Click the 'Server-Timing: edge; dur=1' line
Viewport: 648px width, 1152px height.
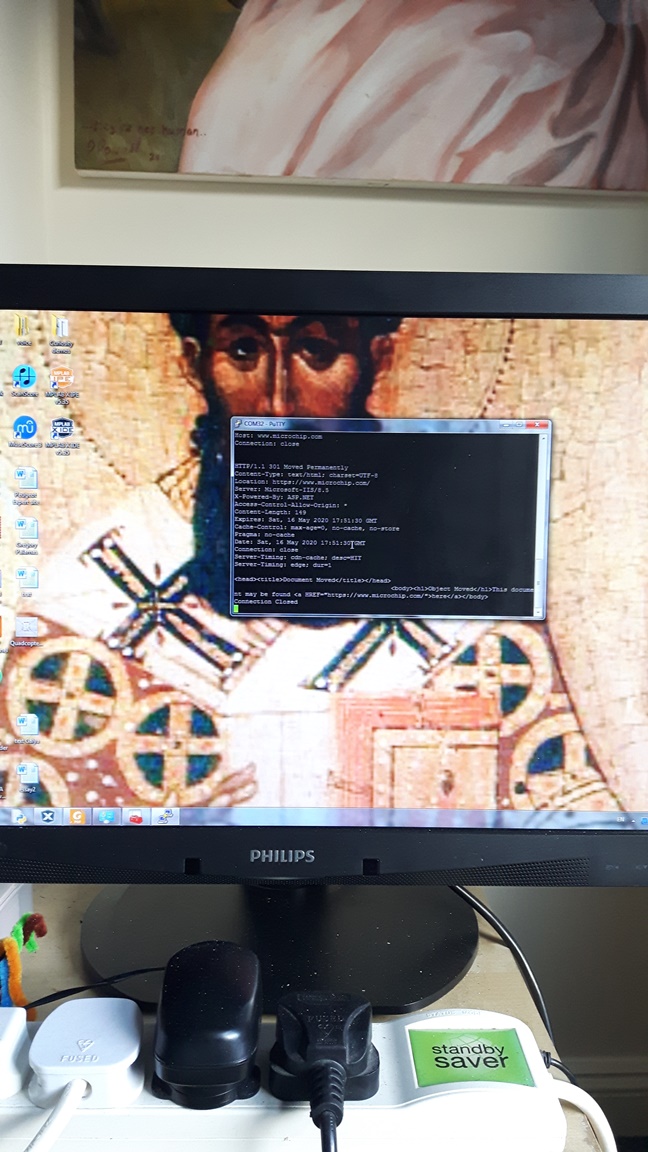(283, 565)
